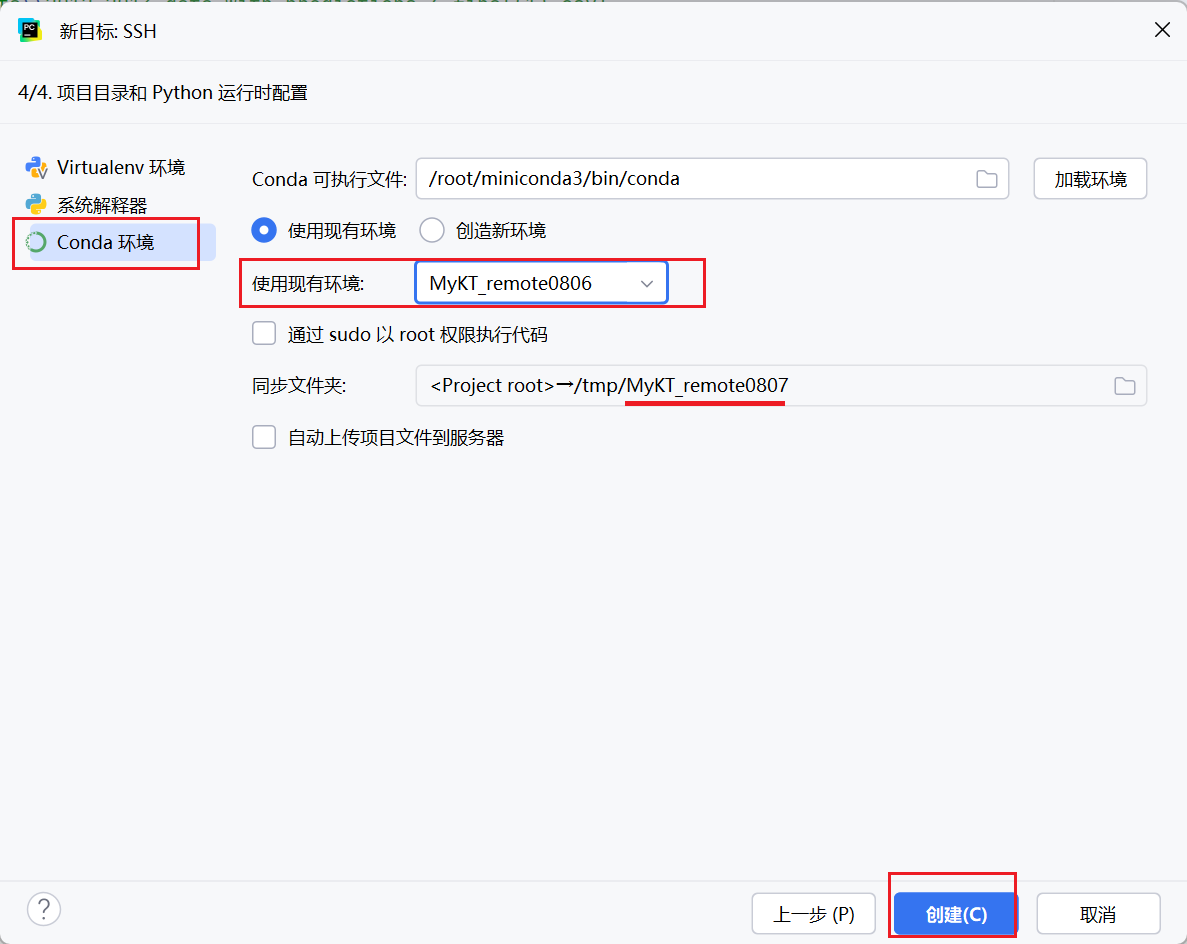
Task: Click 上一步 (P) button
Action: 814,914
